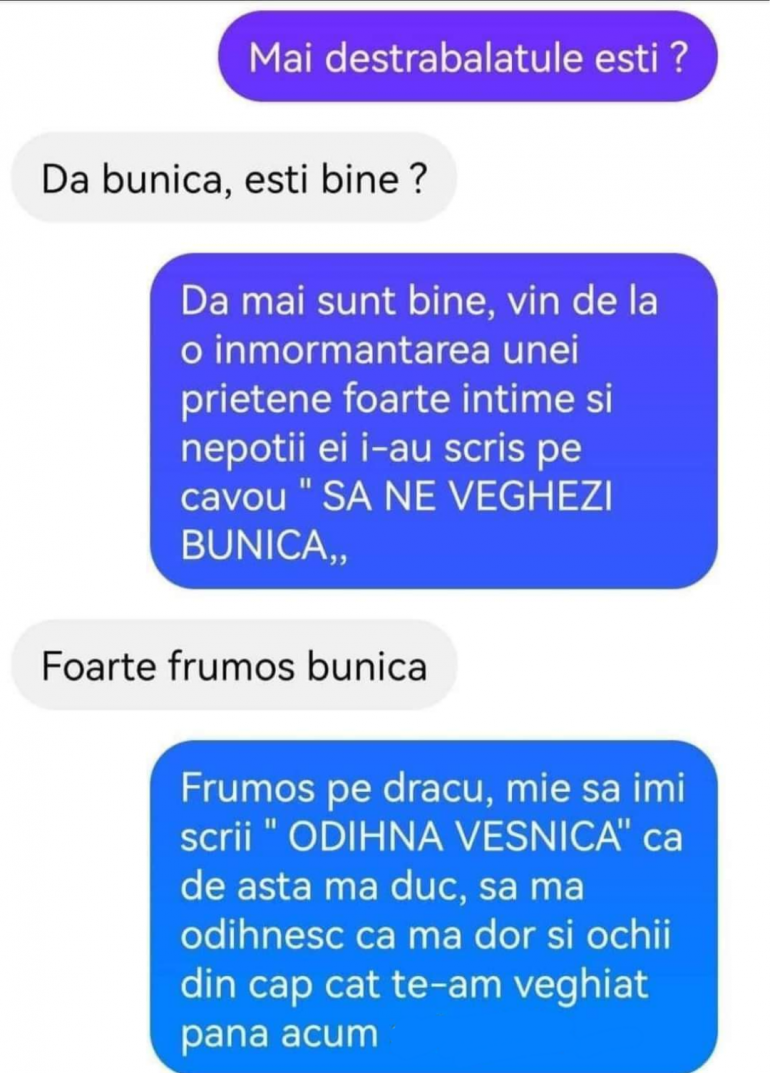This screenshot has height=1073, width=770.
Task: Select the 'Da bunica, esti bine ?' reply
Action: [234, 178]
